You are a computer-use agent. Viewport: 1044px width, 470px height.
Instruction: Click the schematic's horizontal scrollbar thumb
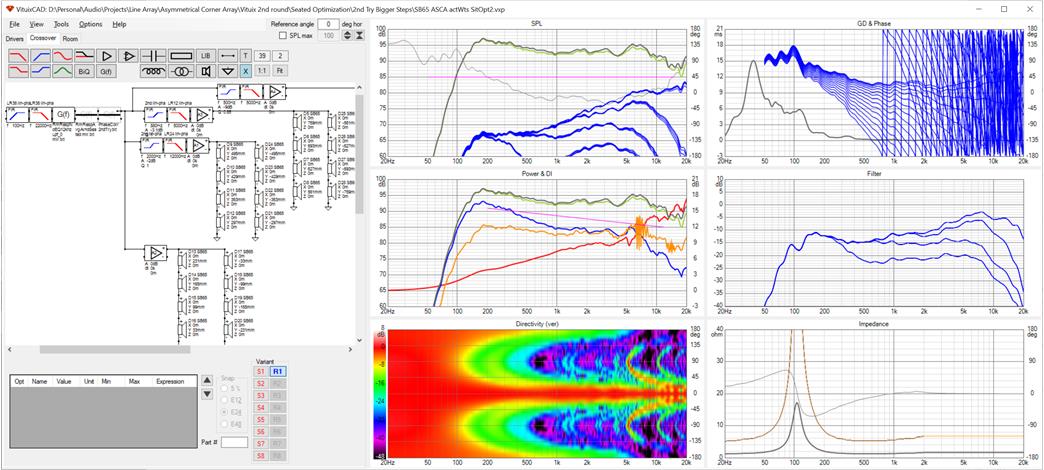[x=115, y=350]
